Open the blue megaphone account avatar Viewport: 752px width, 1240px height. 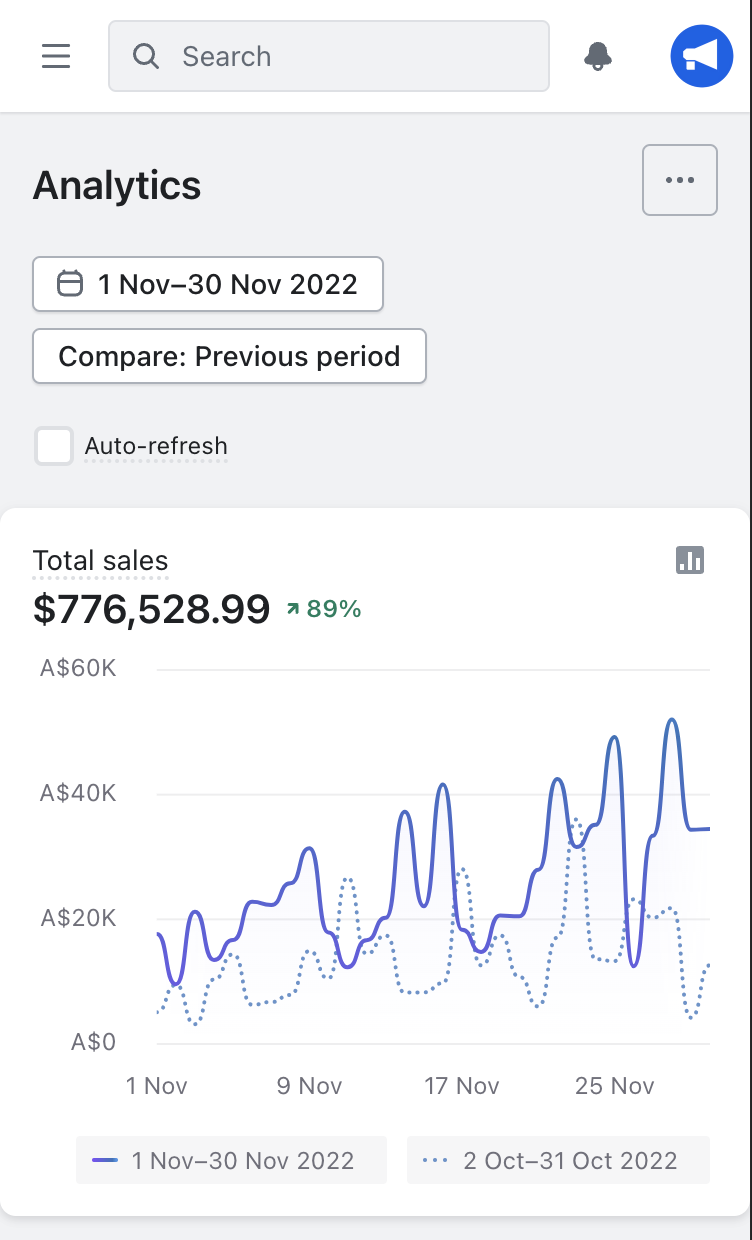point(701,57)
